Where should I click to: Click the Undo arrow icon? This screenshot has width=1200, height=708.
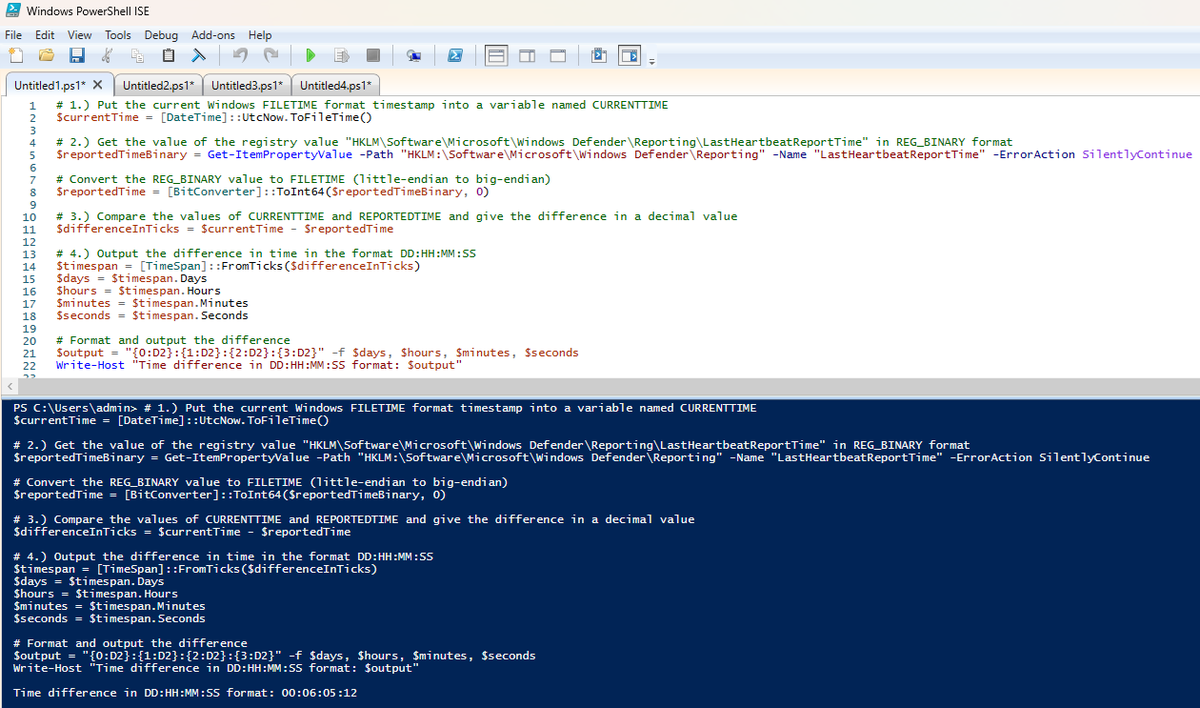(x=242, y=55)
